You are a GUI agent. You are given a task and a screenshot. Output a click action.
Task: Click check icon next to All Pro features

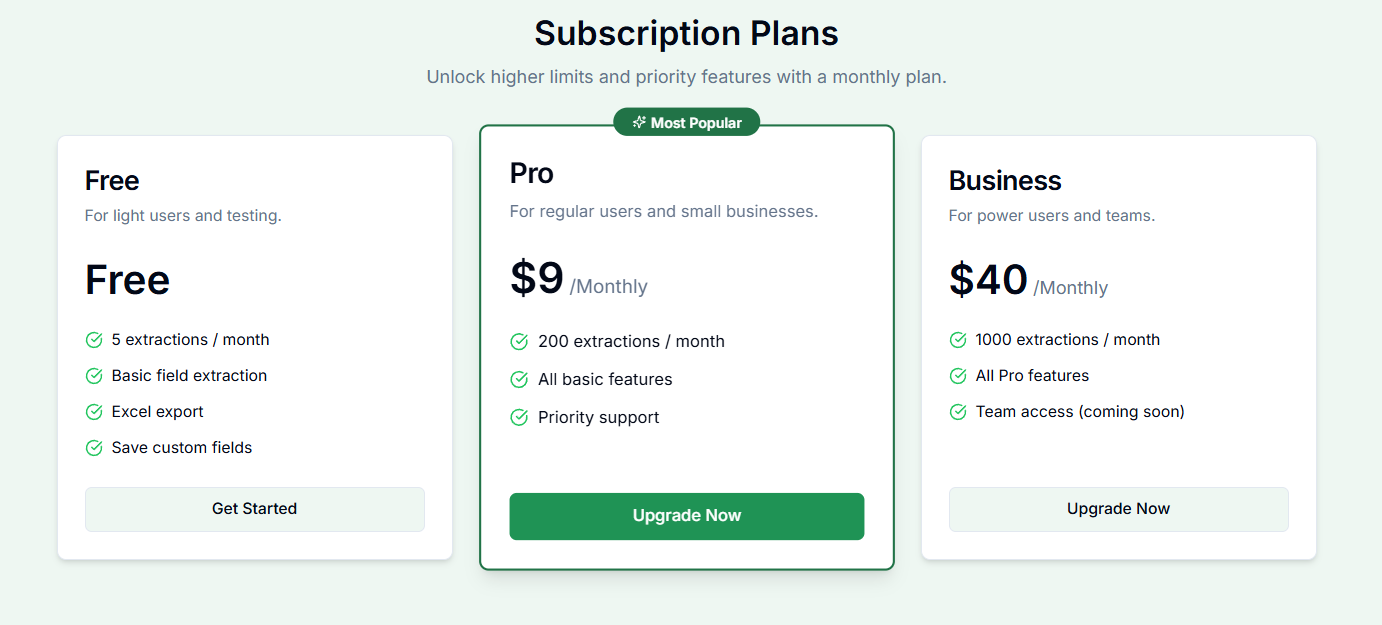tap(958, 376)
